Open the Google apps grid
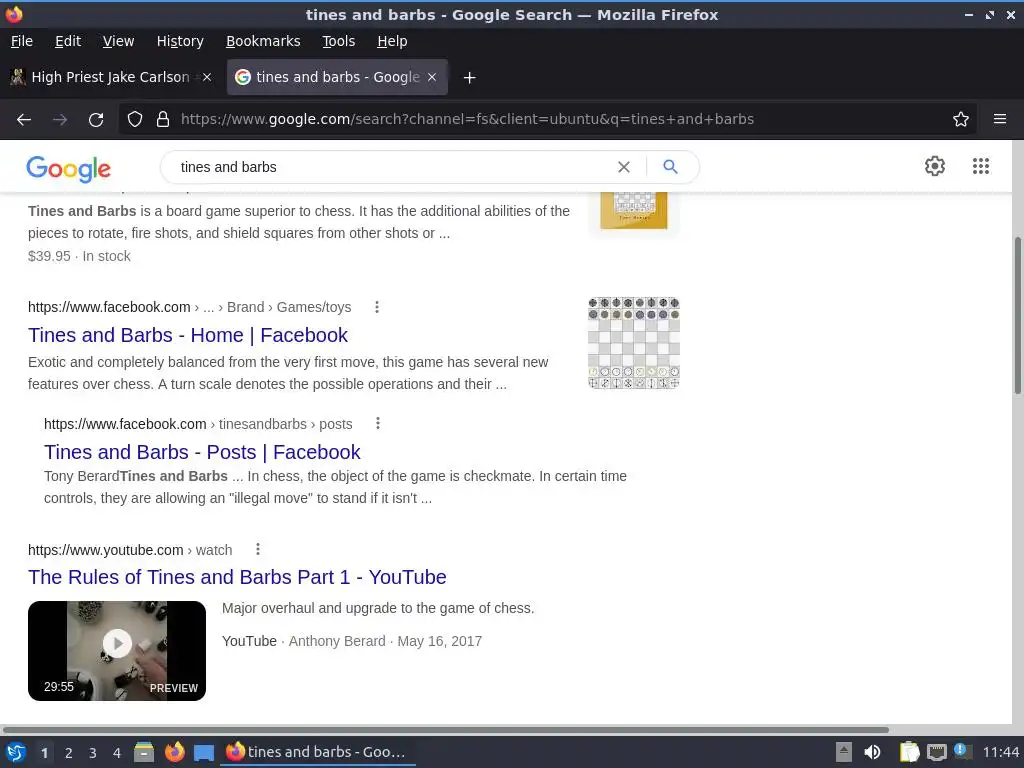 click(981, 166)
